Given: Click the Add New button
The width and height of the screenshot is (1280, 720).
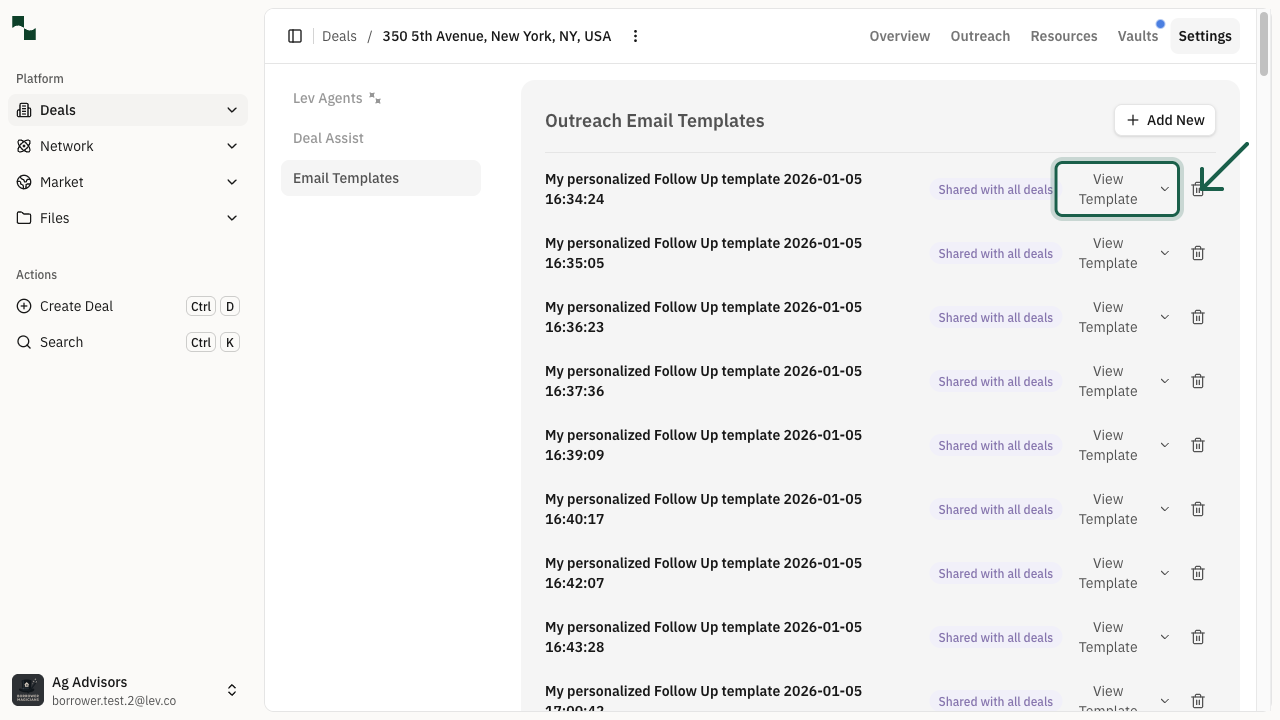Looking at the screenshot, I should click(x=1164, y=120).
